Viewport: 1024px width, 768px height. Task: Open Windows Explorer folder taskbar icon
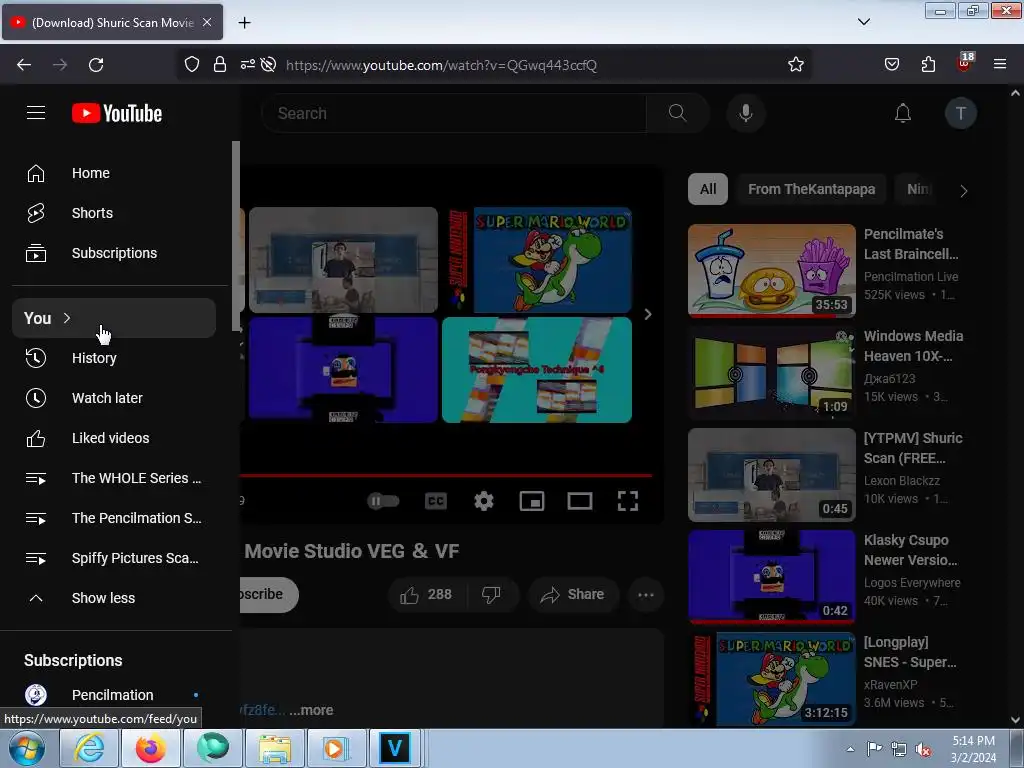coord(274,748)
